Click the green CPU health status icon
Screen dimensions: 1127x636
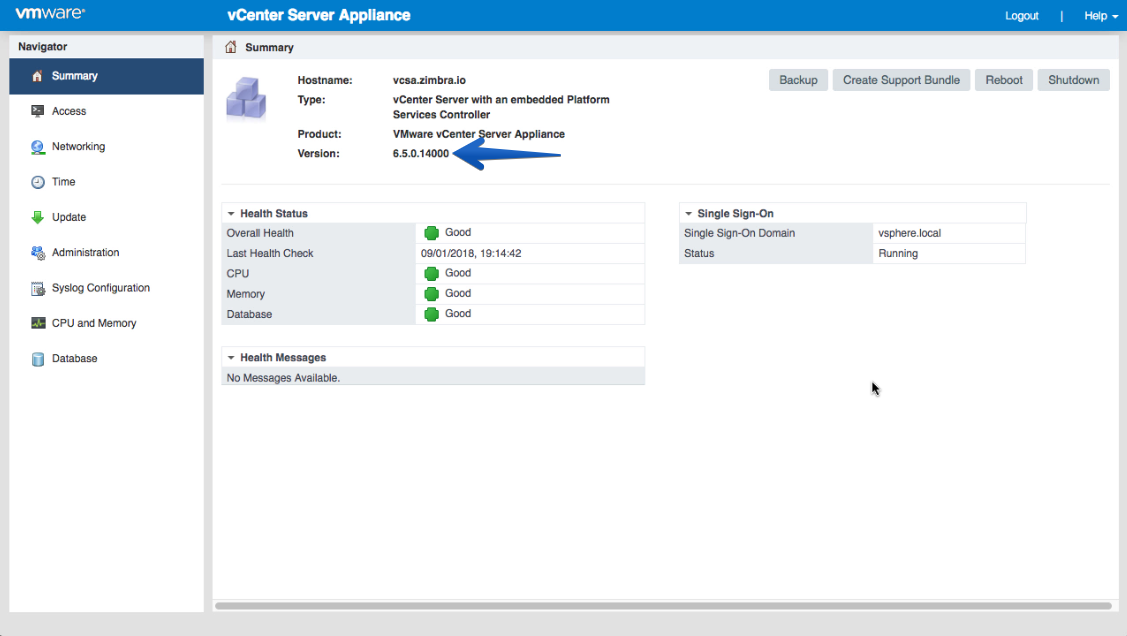(431, 273)
